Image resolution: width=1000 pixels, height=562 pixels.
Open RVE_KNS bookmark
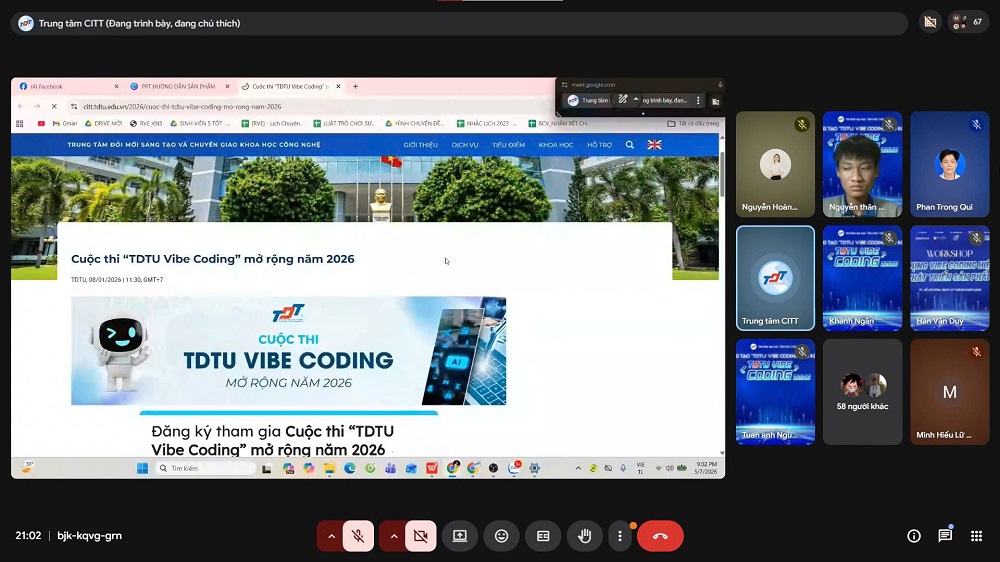tap(146, 123)
